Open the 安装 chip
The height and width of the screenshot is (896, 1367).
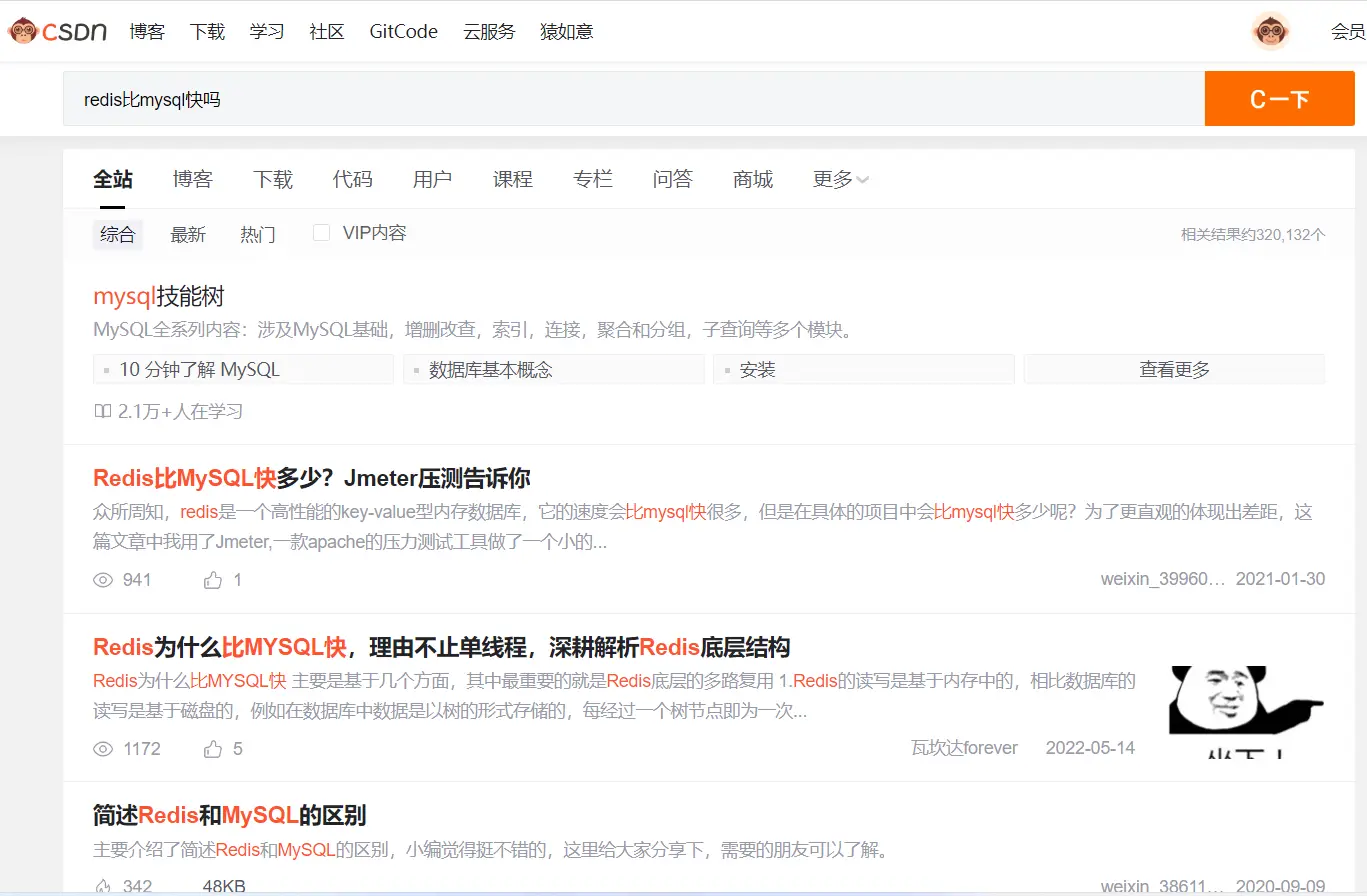864,369
